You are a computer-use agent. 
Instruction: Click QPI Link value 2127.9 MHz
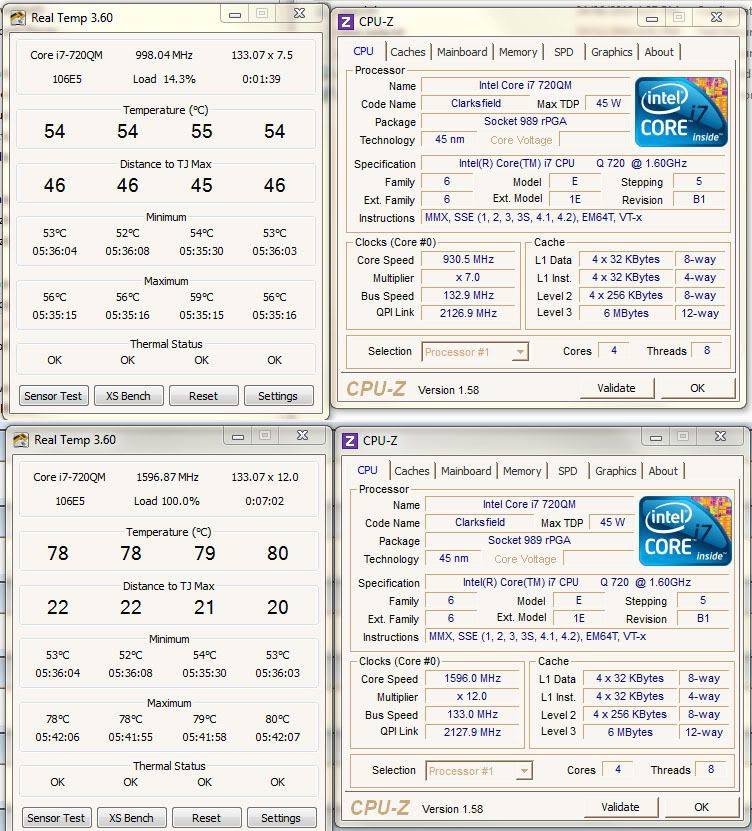(x=473, y=732)
